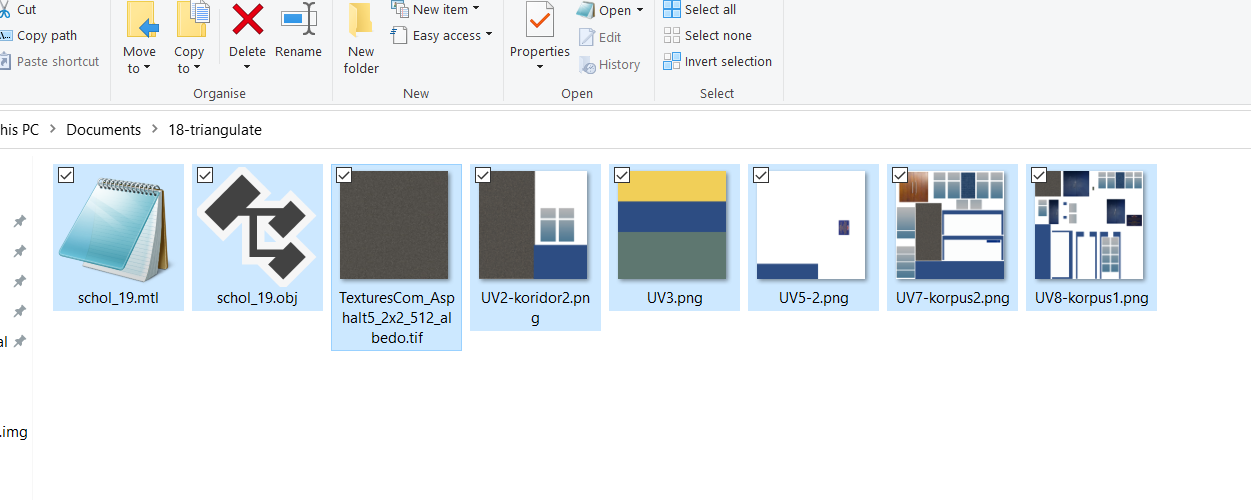Expand breadcrumb chevron after Documents

tap(154, 130)
